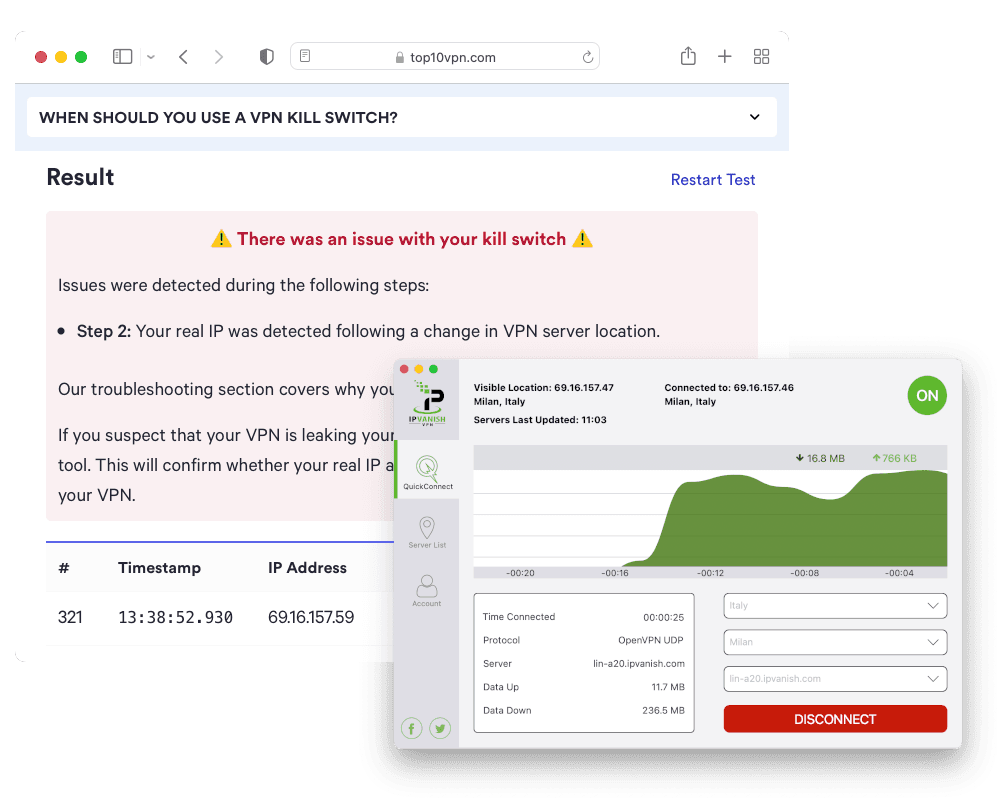Select the Timestamp column header
This screenshot has height=800, width=1000.
159,568
